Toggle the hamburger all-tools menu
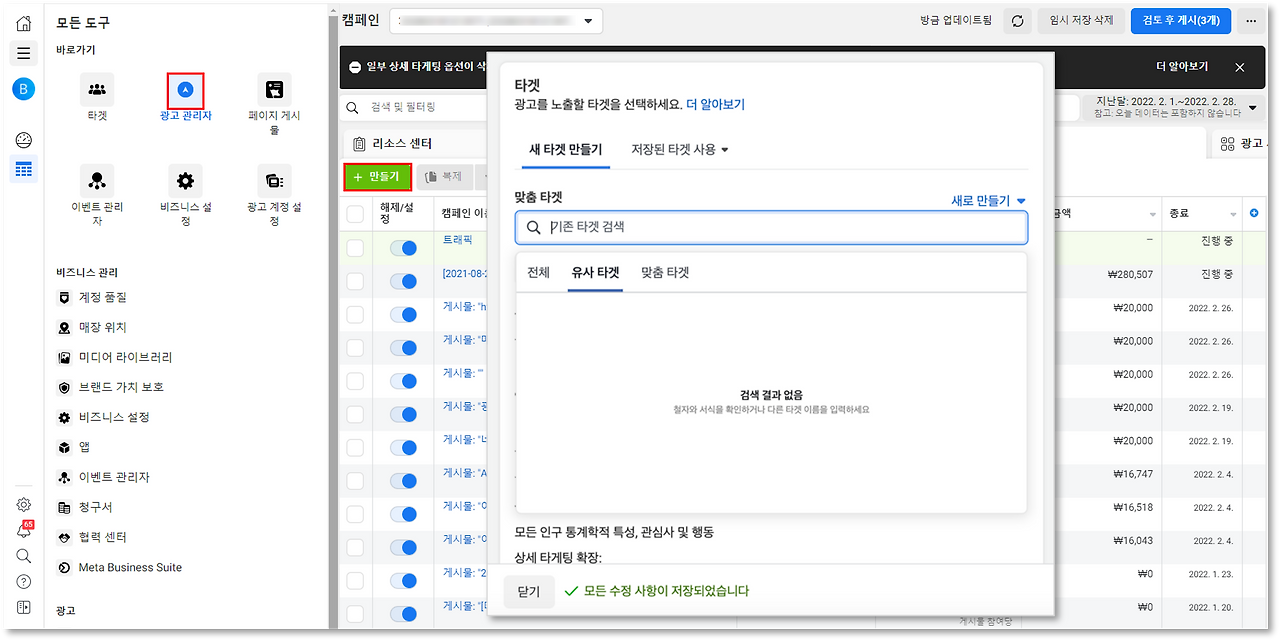1280x641 pixels. pyautogui.click(x=24, y=53)
